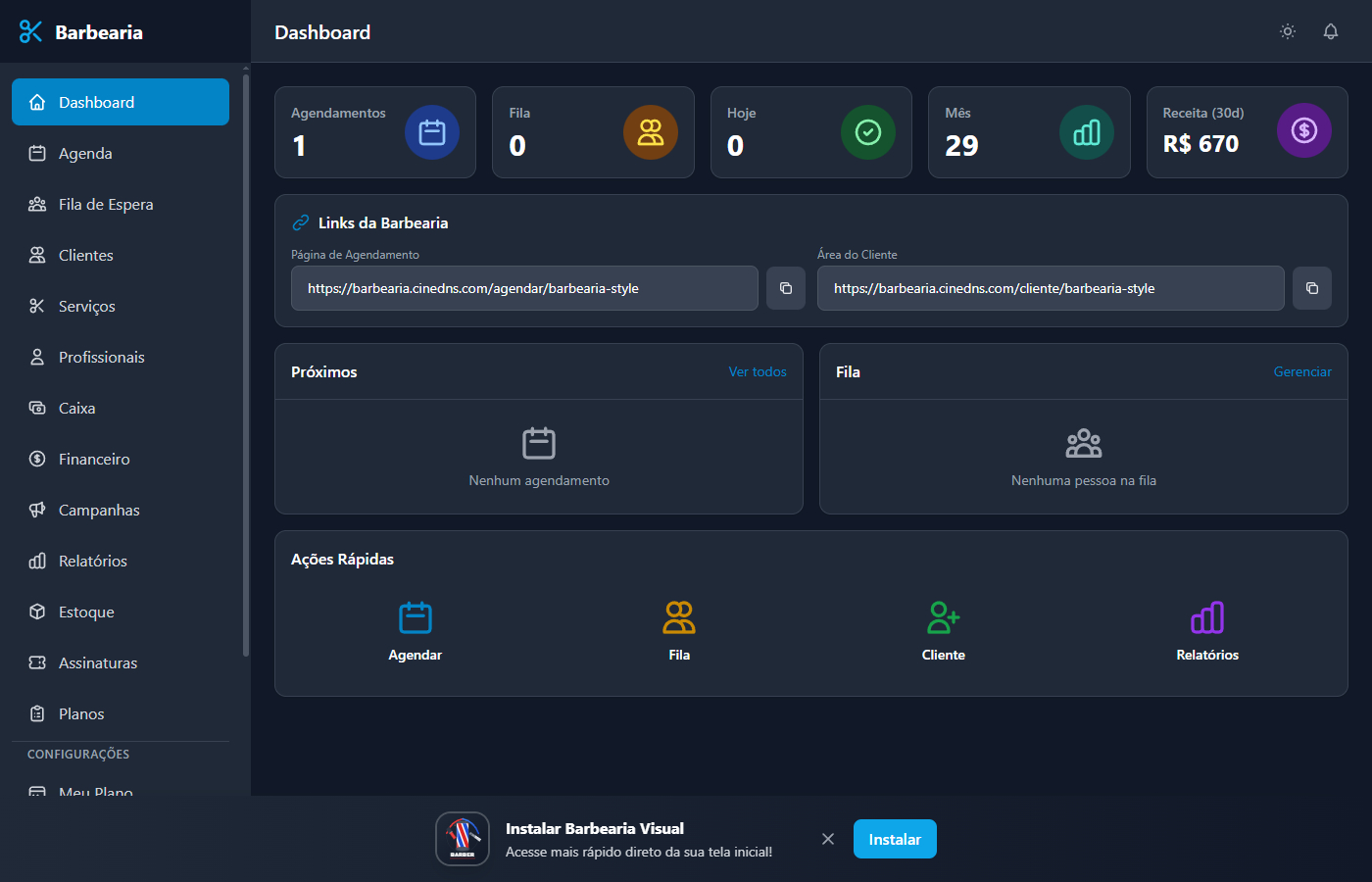Click the Página de Agendamento URL field
Image resolution: width=1372 pixels, height=882 pixels.
click(x=524, y=288)
